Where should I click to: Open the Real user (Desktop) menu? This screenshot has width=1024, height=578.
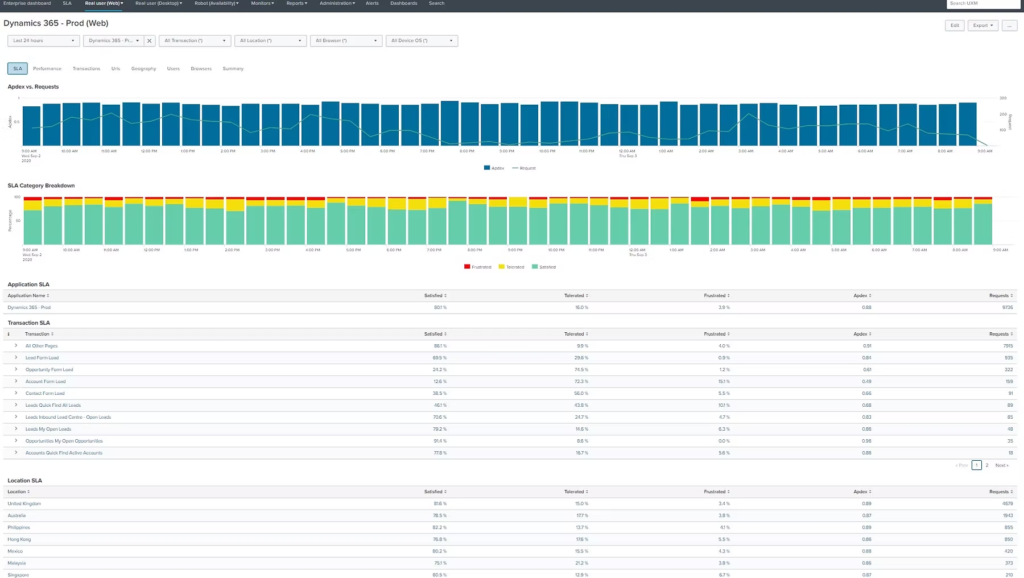[x=158, y=3]
